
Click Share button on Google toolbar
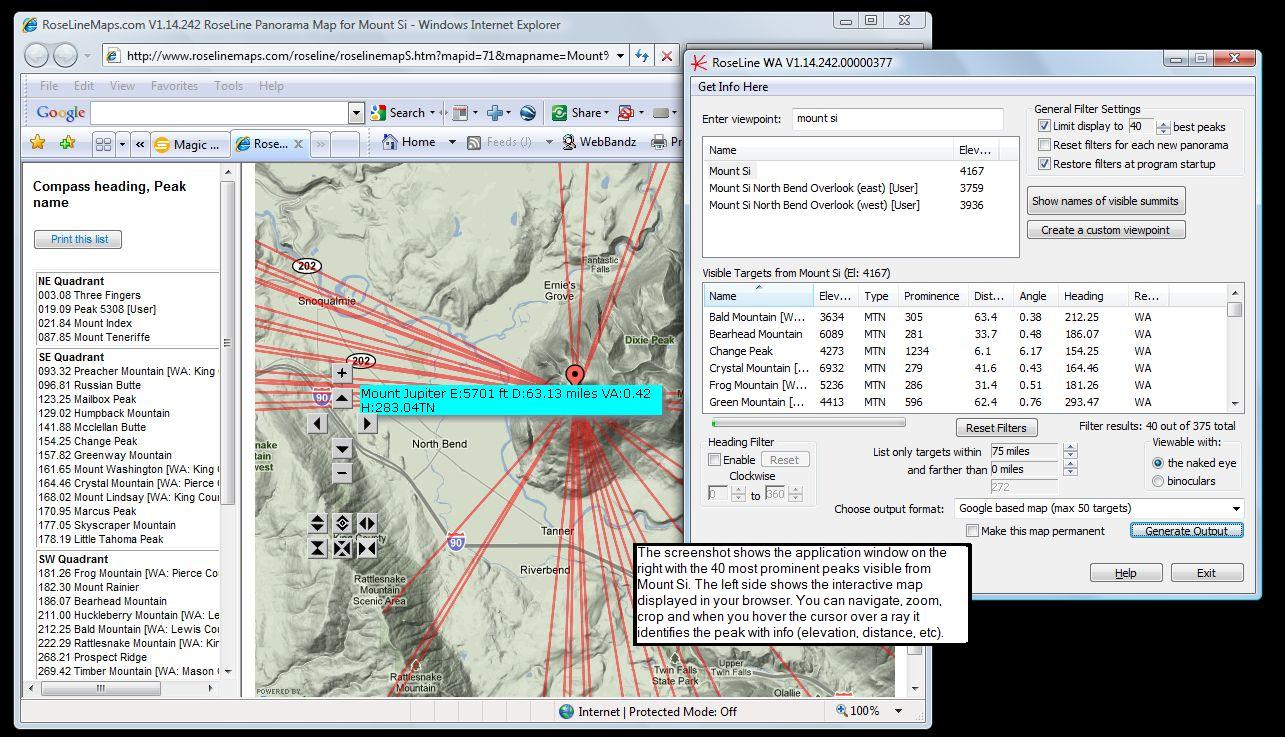578,113
